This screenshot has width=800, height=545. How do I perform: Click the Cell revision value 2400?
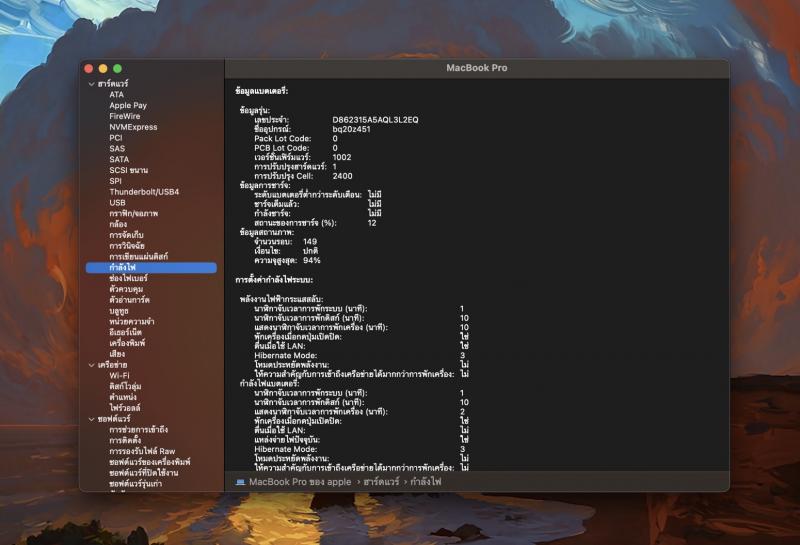pyautogui.click(x=342, y=176)
